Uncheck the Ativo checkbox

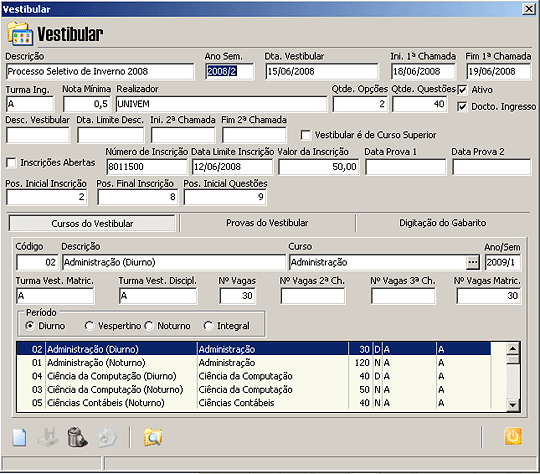tap(462, 90)
